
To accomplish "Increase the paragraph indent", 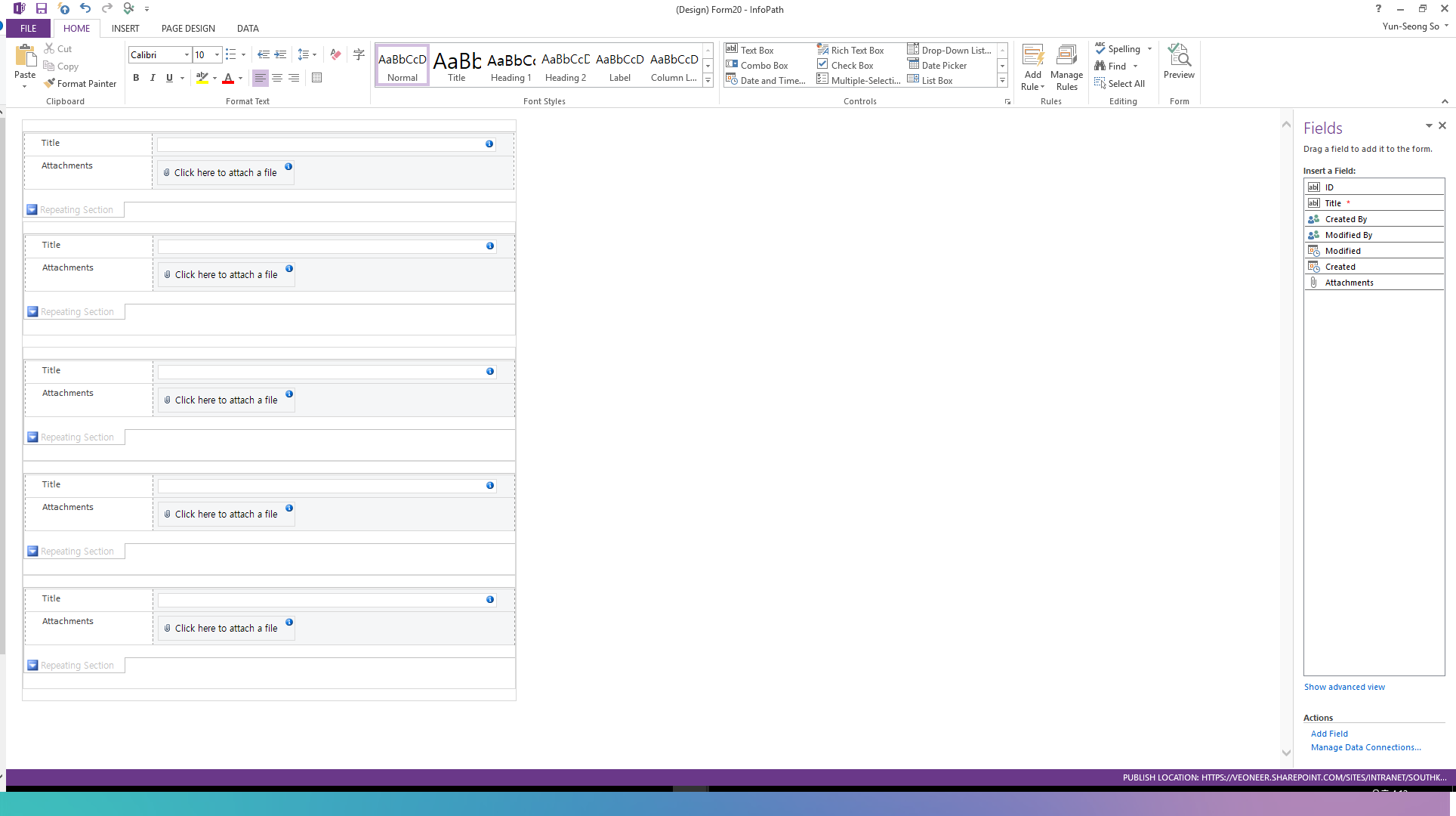I will pos(280,54).
